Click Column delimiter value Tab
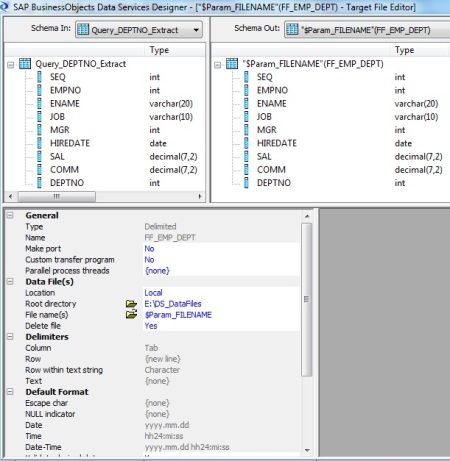The height and width of the screenshot is (461, 450). point(151,348)
